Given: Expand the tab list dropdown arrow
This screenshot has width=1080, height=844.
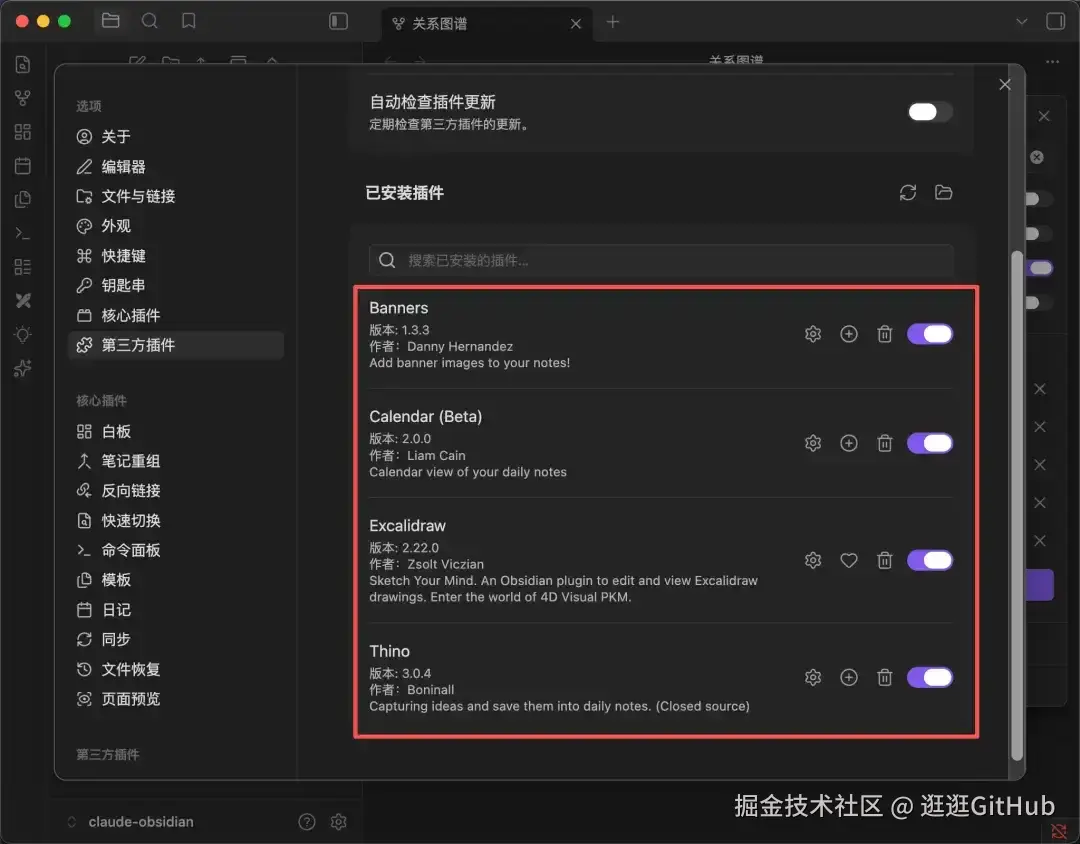Looking at the screenshot, I should 1021,21.
